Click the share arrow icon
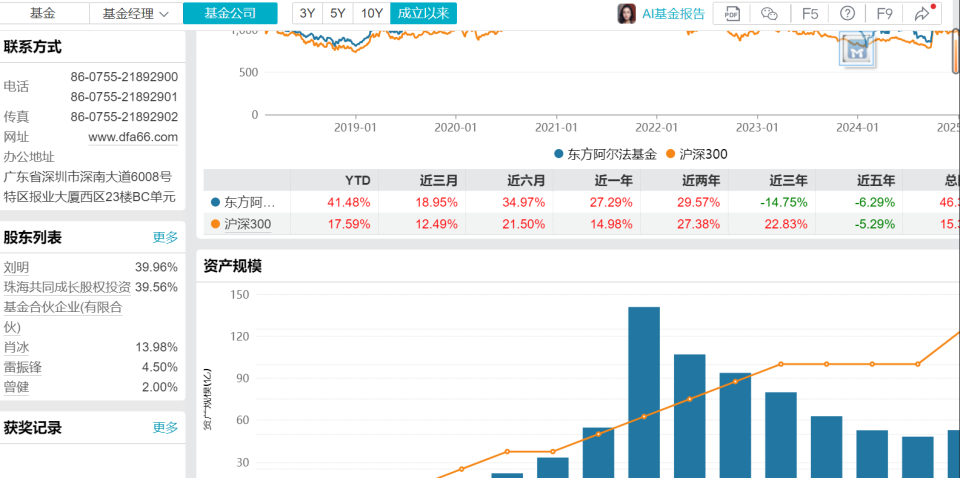This screenshot has width=960, height=478. [x=921, y=13]
